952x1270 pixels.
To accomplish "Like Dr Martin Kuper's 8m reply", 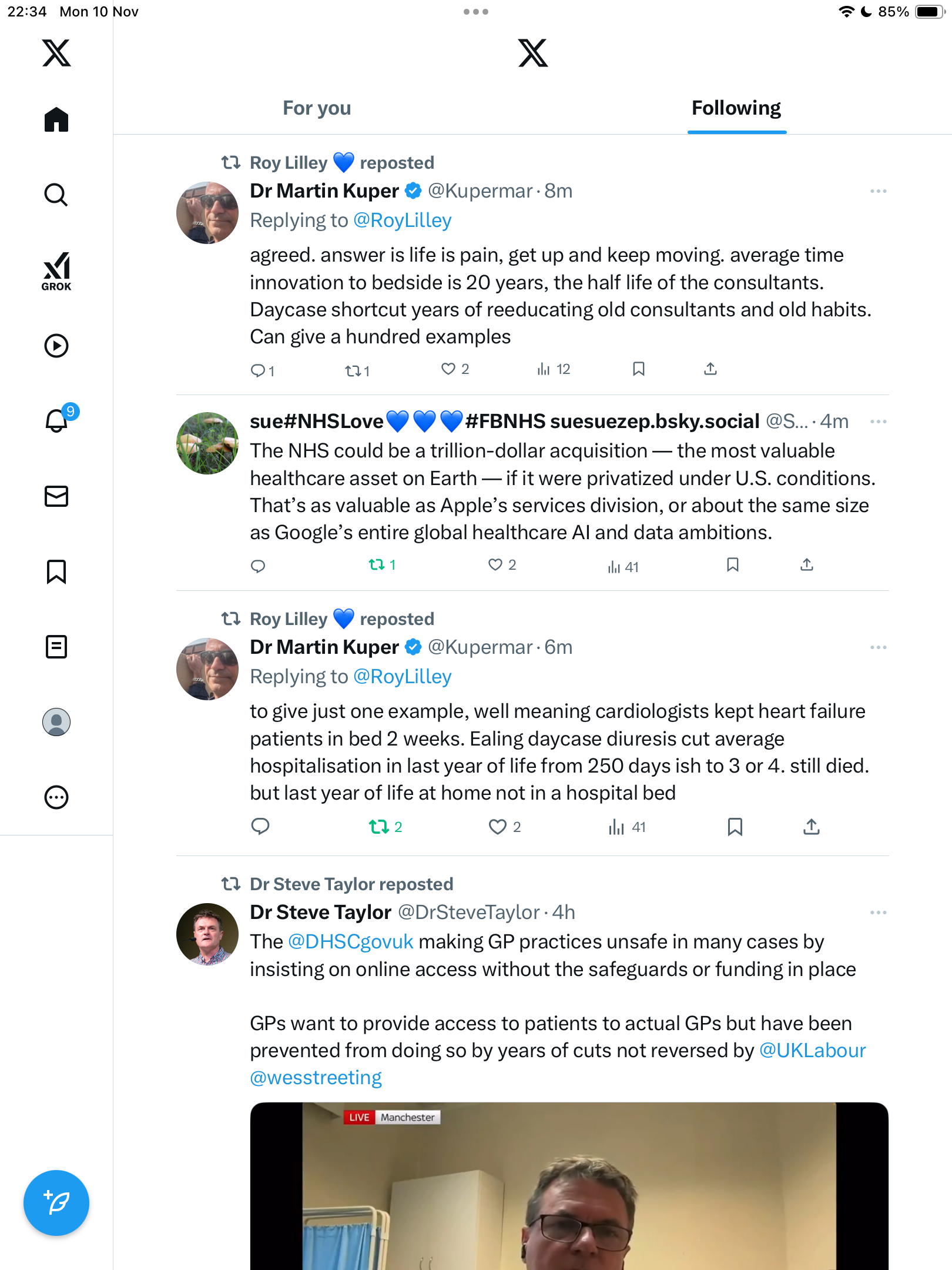I will [x=448, y=369].
